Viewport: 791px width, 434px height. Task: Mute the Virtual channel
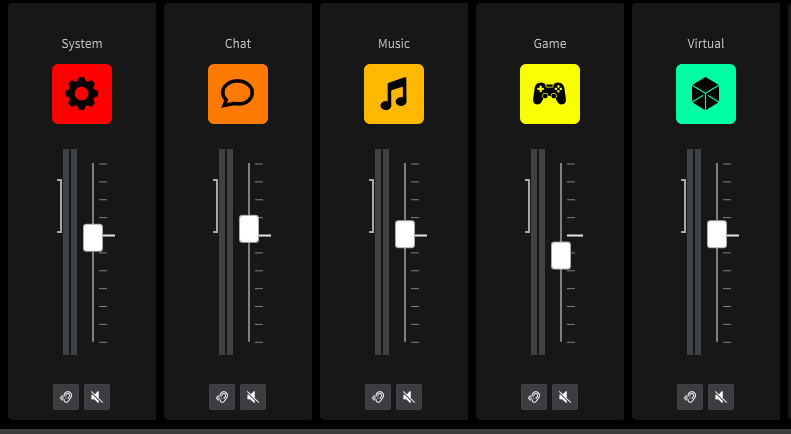[721, 397]
